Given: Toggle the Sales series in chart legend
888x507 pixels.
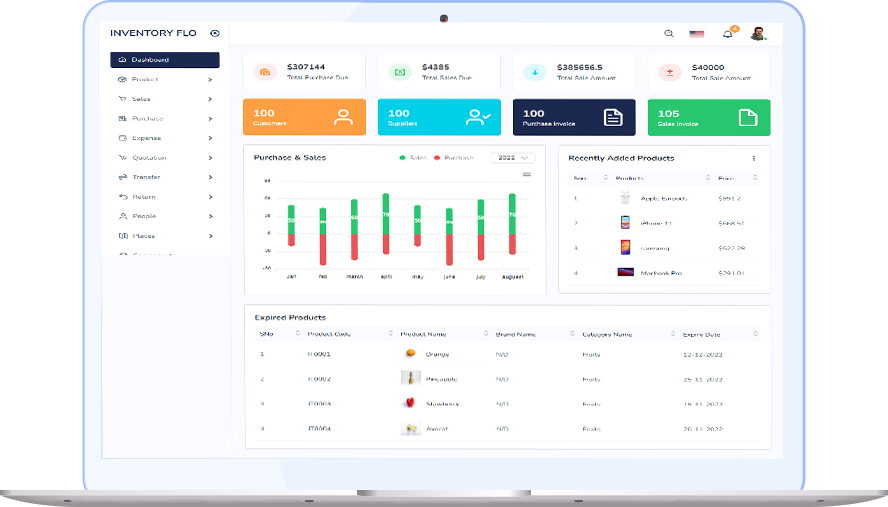Looking at the screenshot, I should 411,158.
